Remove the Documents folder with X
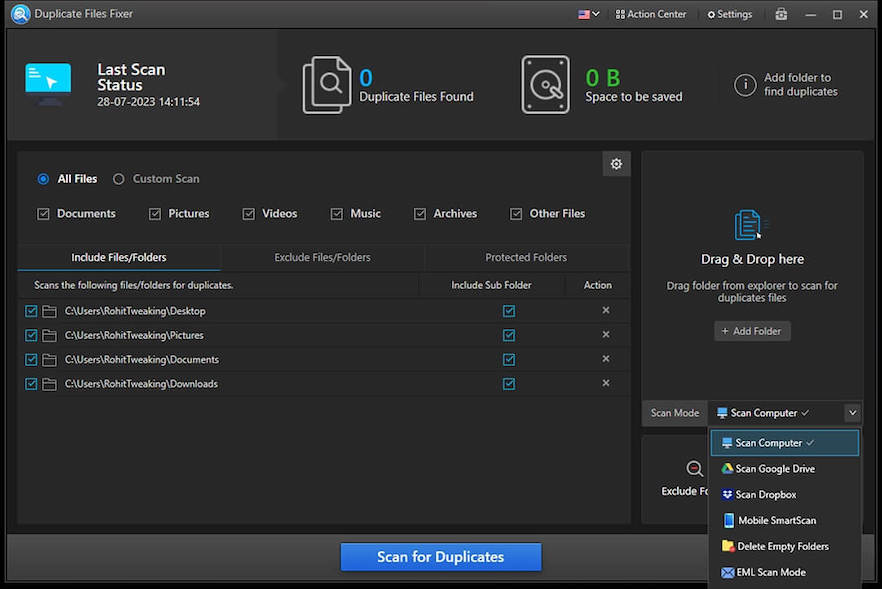The image size is (882, 589). [606, 358]
